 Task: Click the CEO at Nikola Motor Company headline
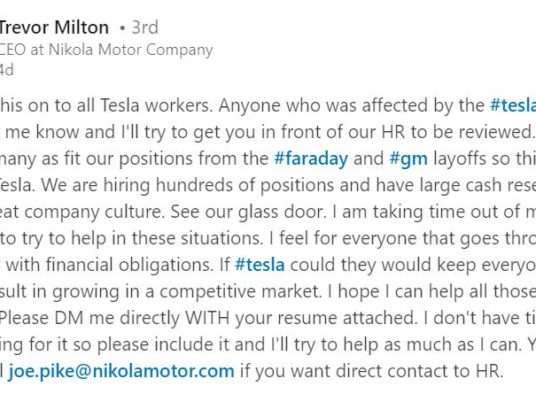pos(106,50)
